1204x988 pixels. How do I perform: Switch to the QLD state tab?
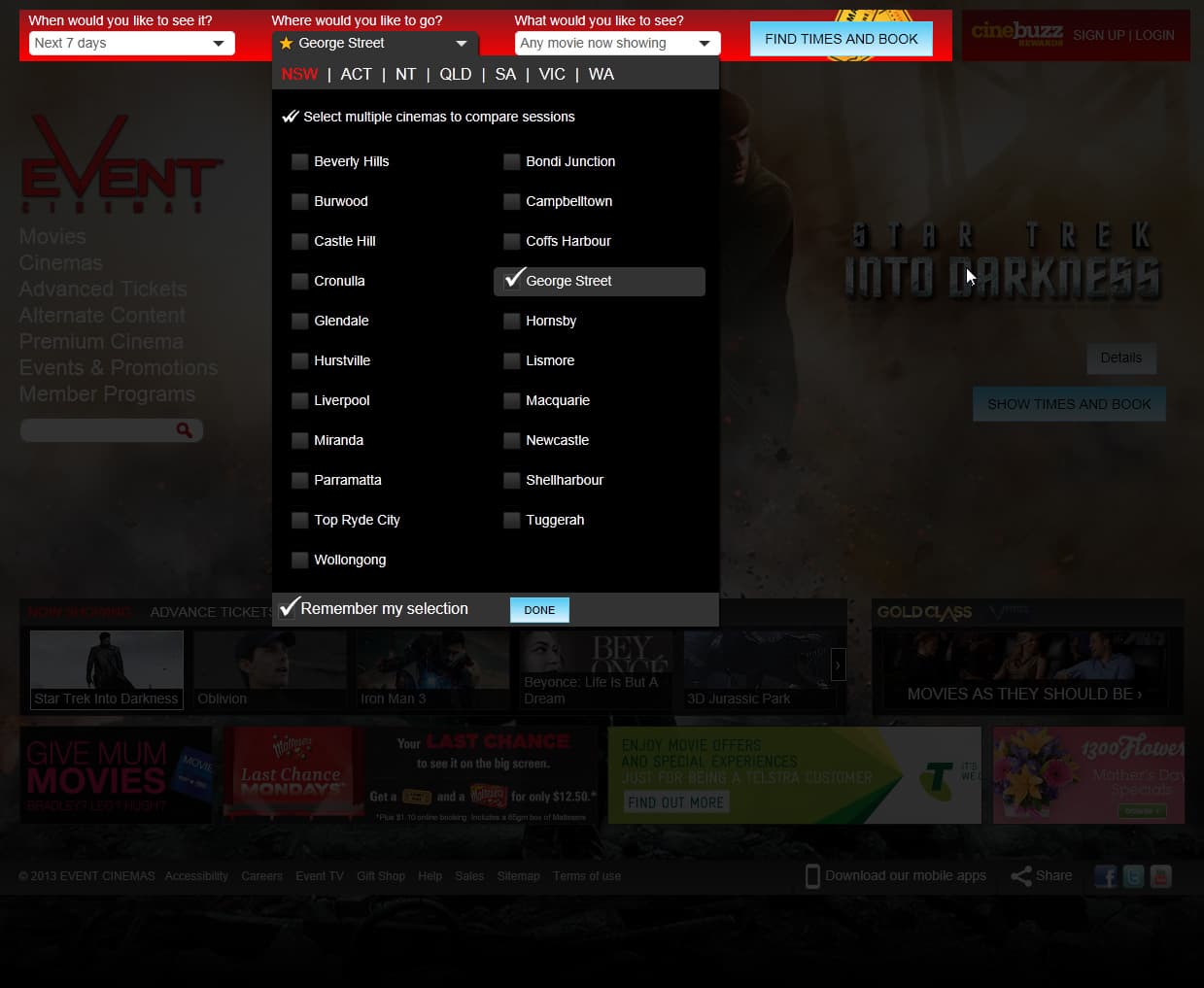[x=455, y=74]
